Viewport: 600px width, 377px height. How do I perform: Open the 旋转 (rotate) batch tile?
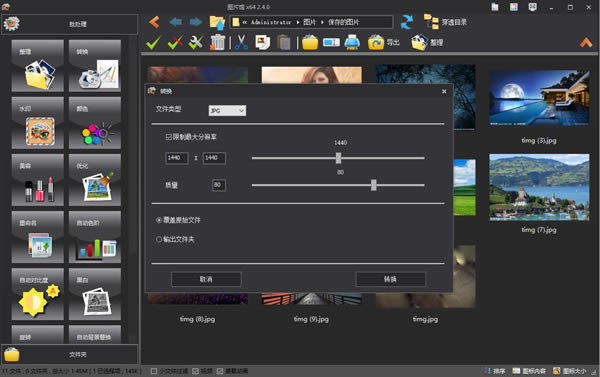click(38, 335)
